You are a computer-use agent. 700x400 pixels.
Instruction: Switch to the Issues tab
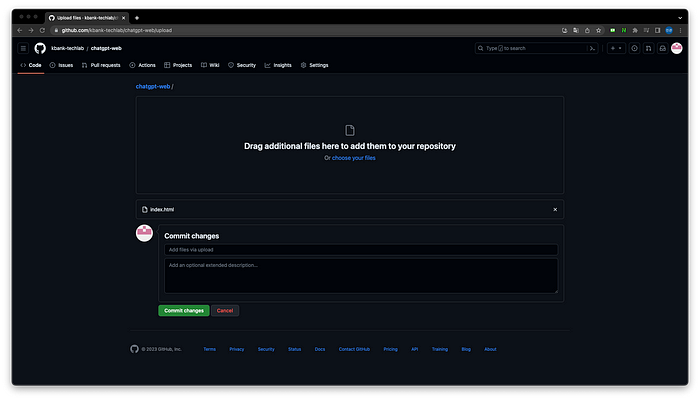tap(61, 65)
